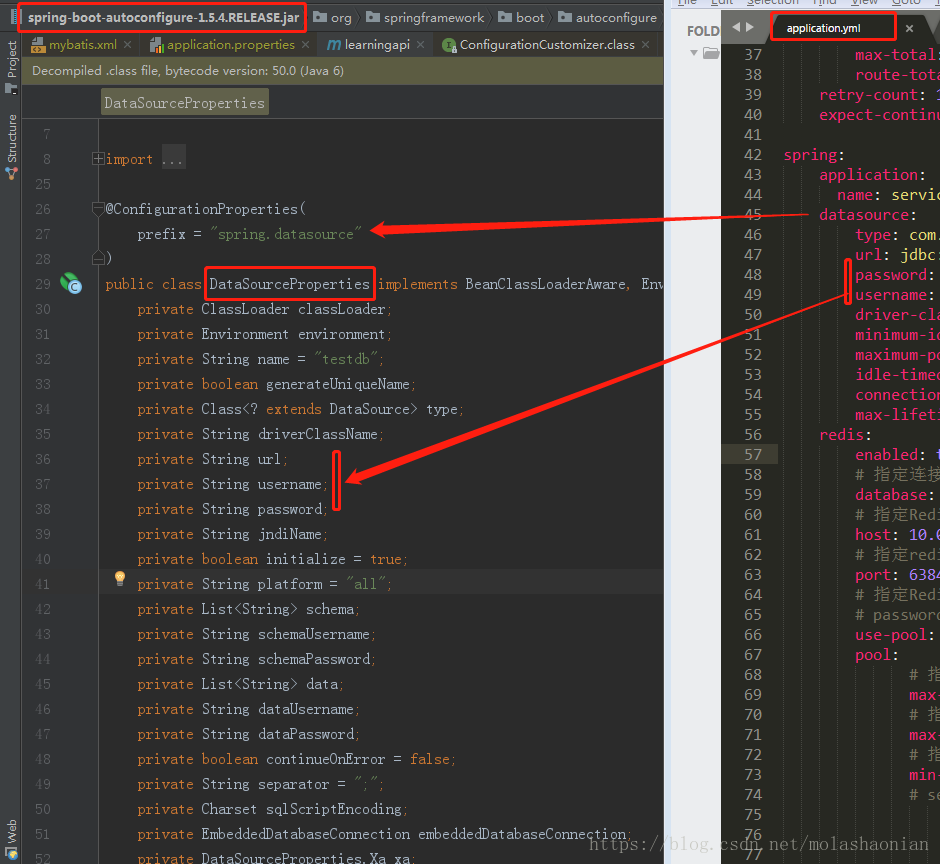Click the decompiled class file notification banner
940x864 pixels.
pos(342,71)
